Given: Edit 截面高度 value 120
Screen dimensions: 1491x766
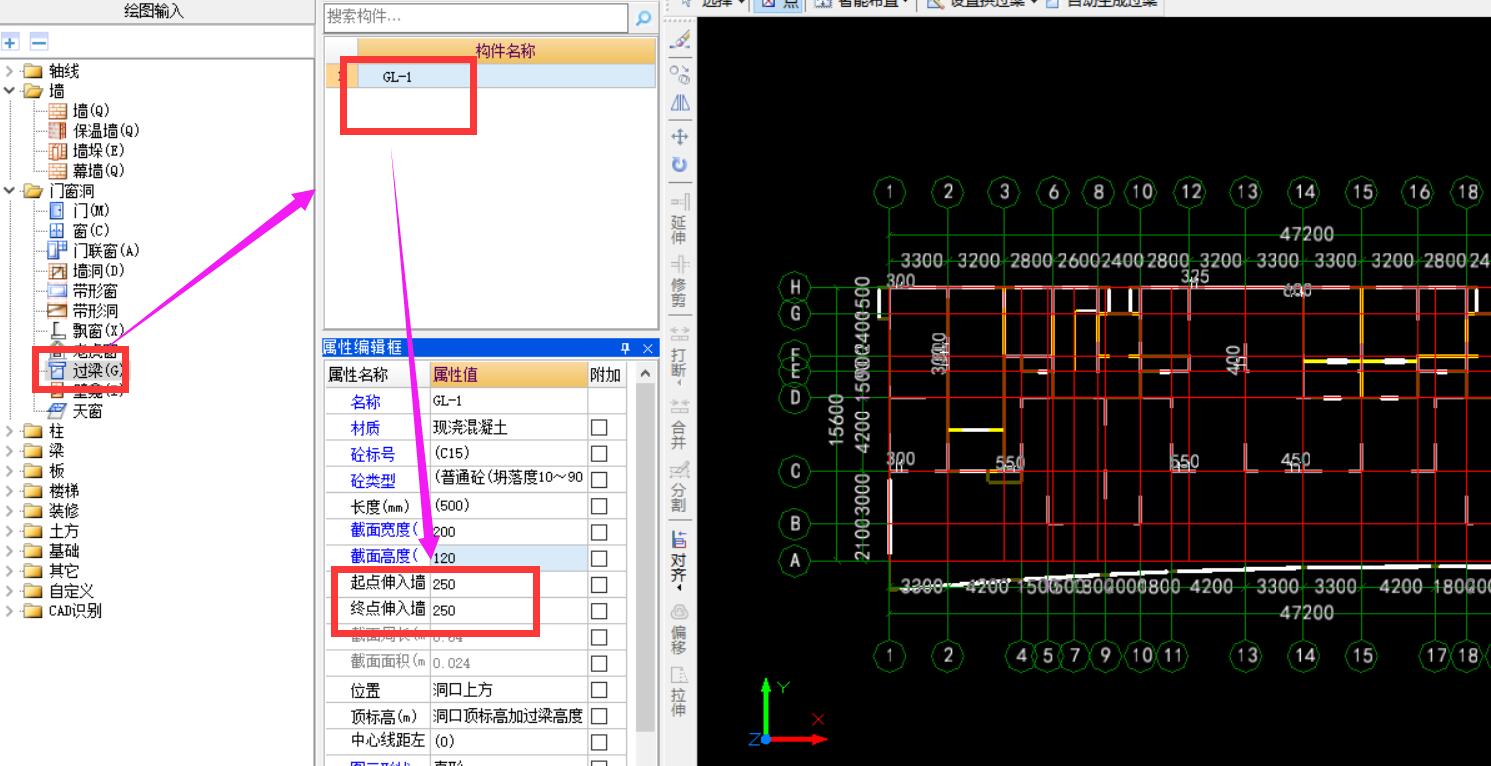Looking at the screenshot, I should [508, 558].
